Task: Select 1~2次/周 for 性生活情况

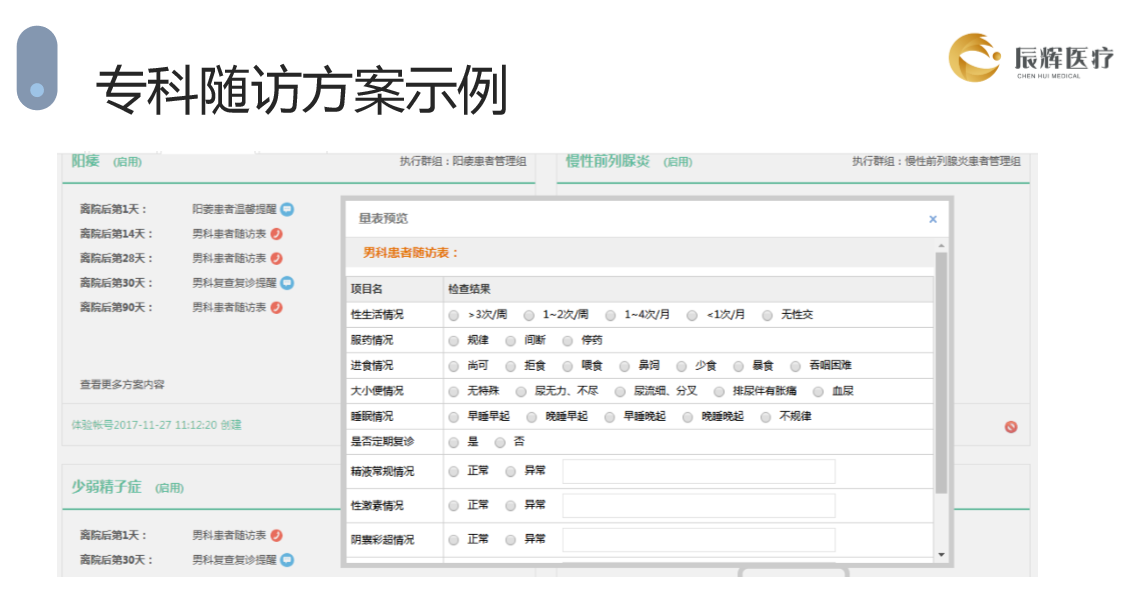Action: (x=529, y=315)
